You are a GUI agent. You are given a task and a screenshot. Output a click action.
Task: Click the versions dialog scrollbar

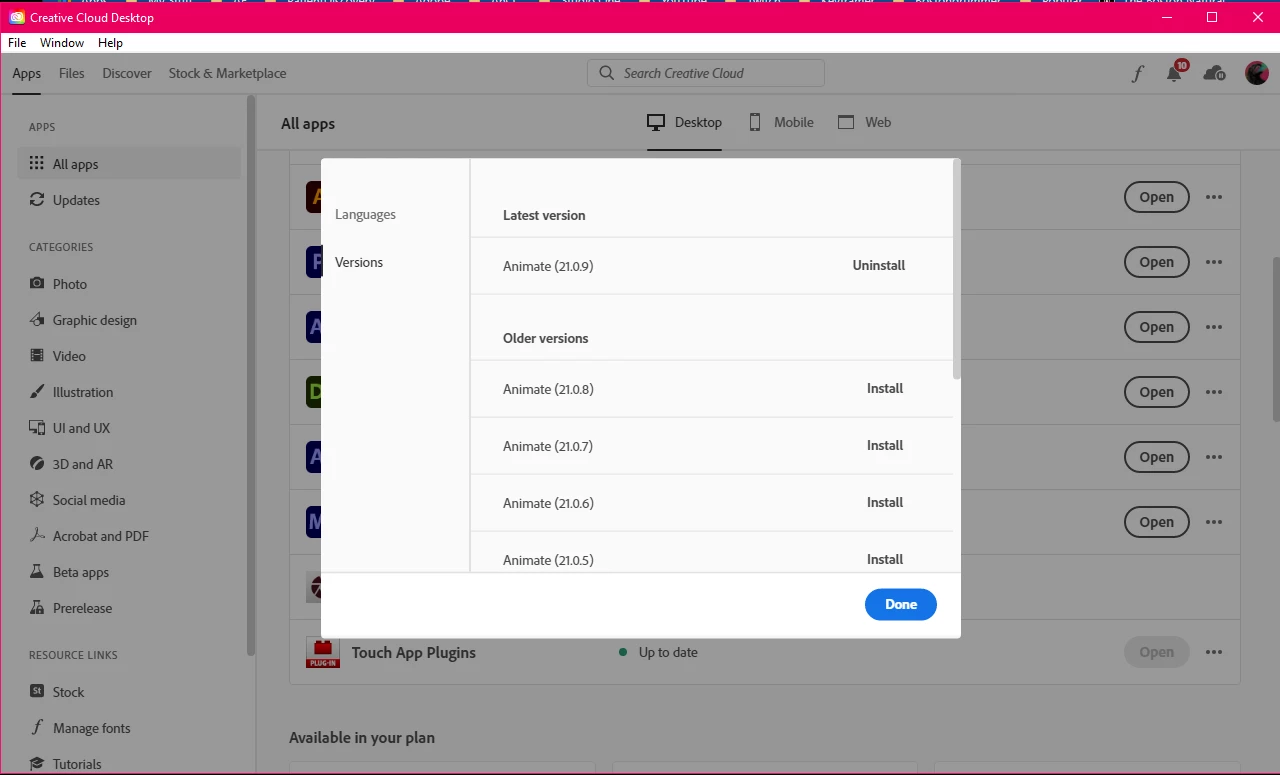(x=957, y=270)
